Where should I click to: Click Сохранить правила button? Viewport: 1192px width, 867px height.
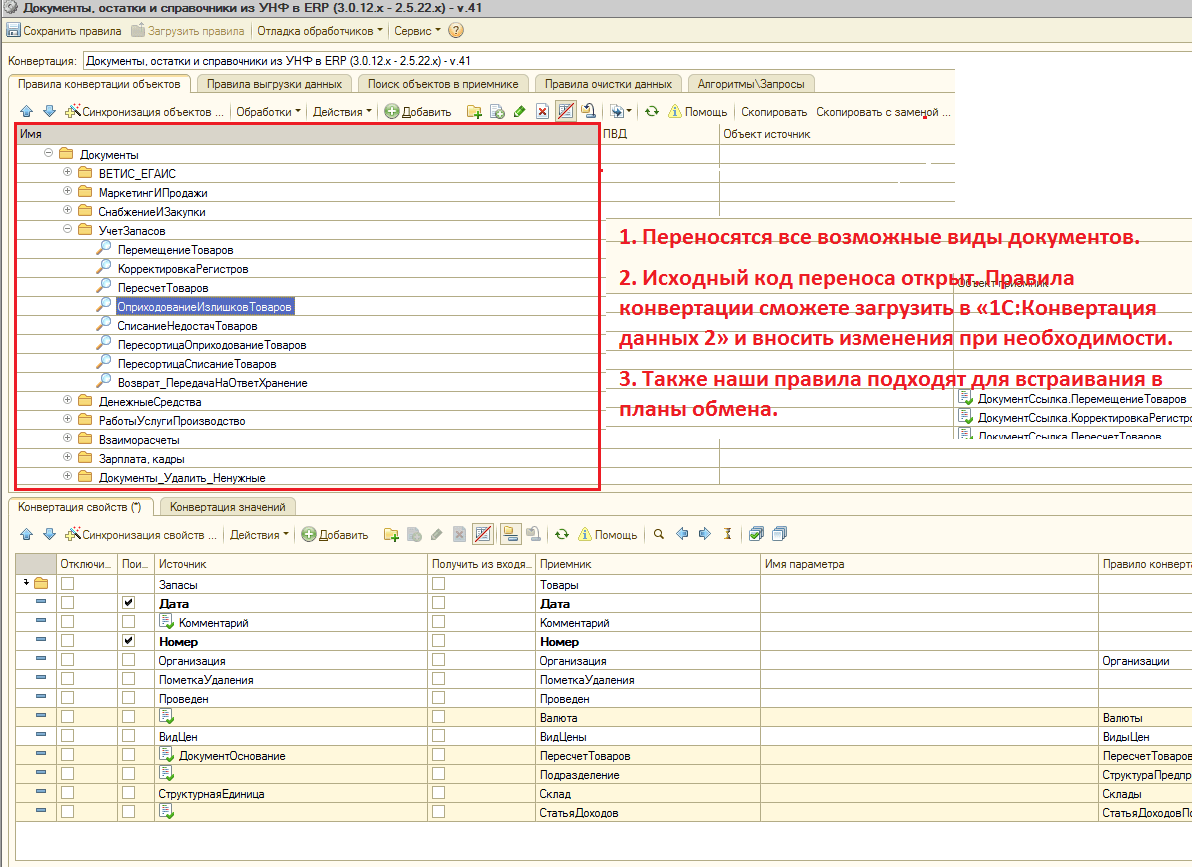(64, 31)
